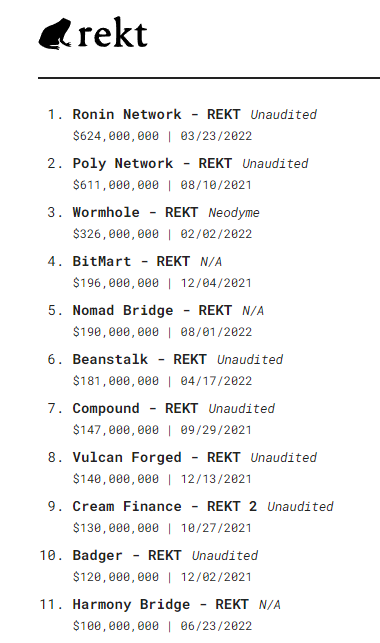Viewport: 380px width, 643px height.
Task: Click the rekt wordmark text
Action: pos(112,32)
